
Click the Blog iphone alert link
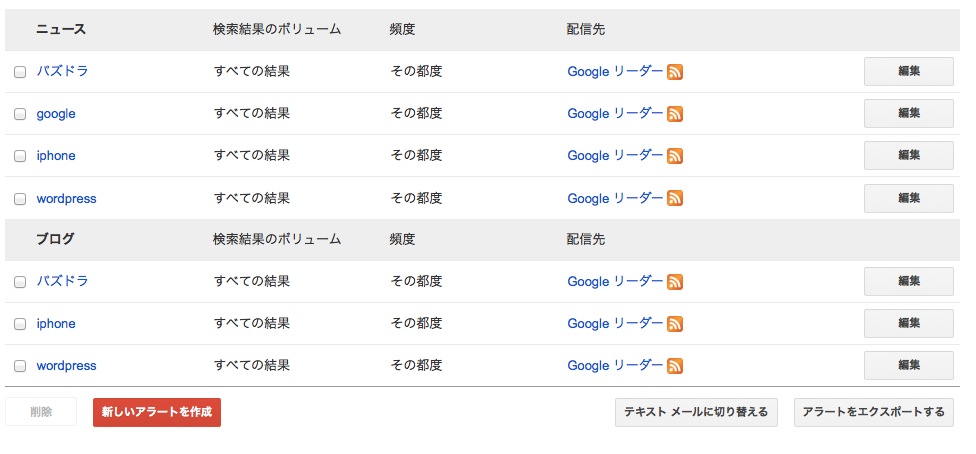click(x=56, y=324)
